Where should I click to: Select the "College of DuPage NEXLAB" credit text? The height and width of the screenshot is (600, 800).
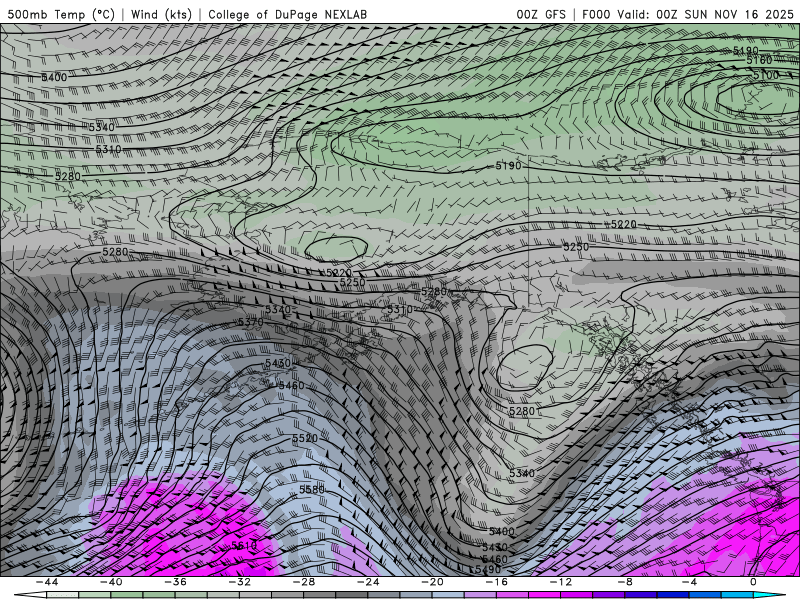(287, 14)
